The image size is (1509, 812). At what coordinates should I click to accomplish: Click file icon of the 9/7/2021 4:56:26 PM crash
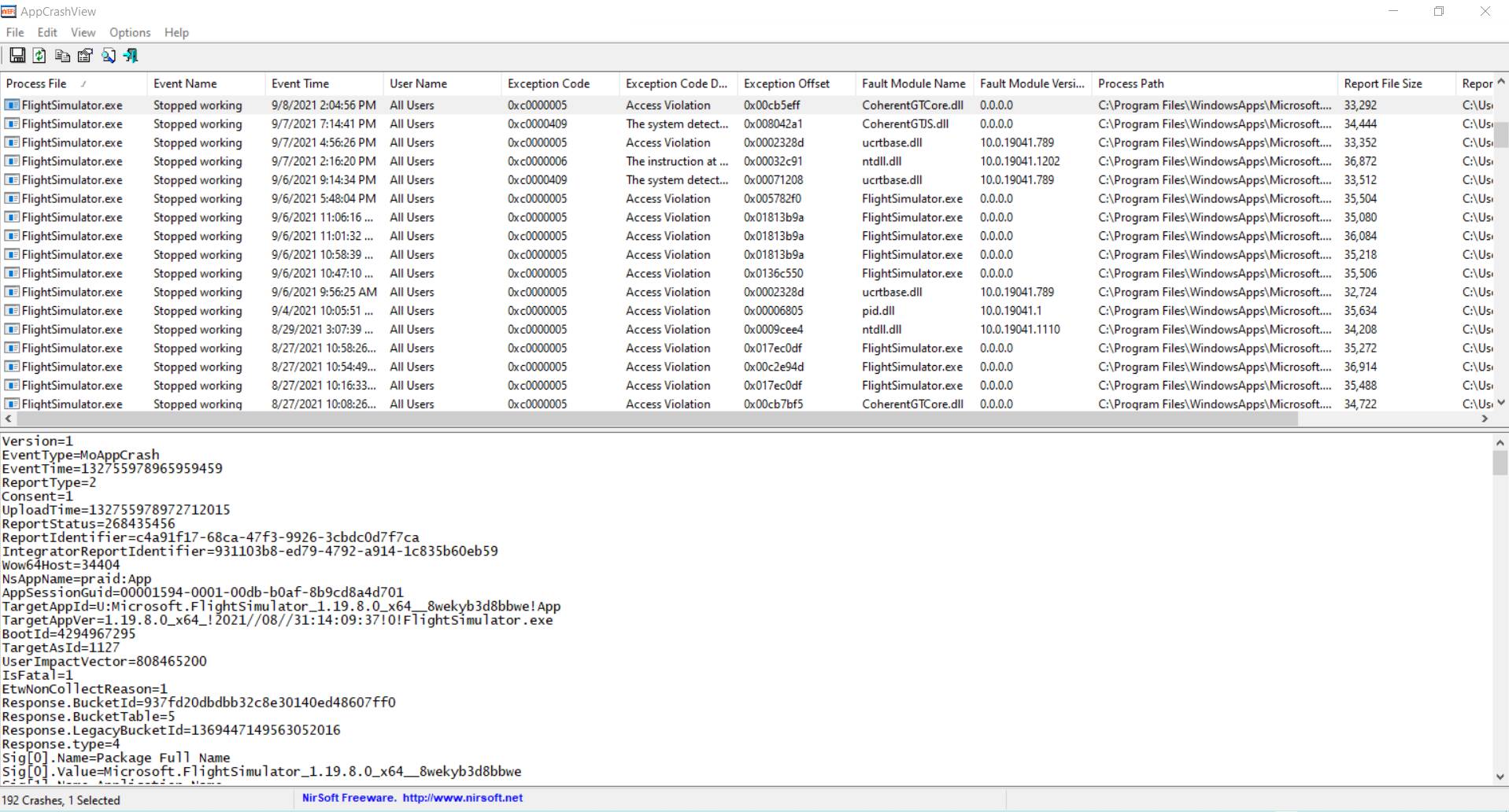(x=12, y=142)
